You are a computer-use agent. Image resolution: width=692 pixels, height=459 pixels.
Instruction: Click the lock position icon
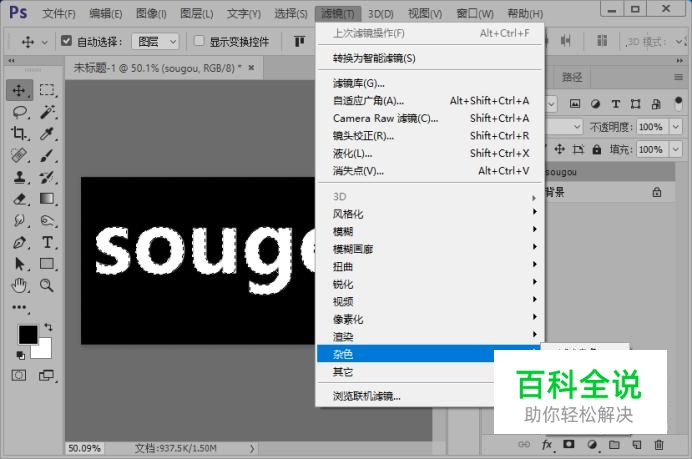(560, 149)
